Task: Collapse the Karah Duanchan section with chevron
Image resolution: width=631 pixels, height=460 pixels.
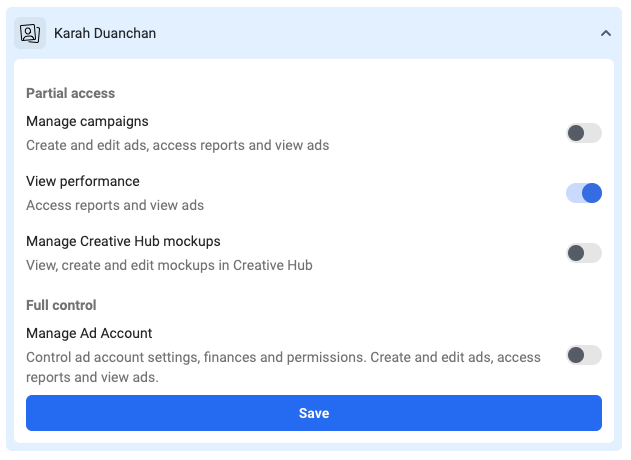Action: click(606, 33)
